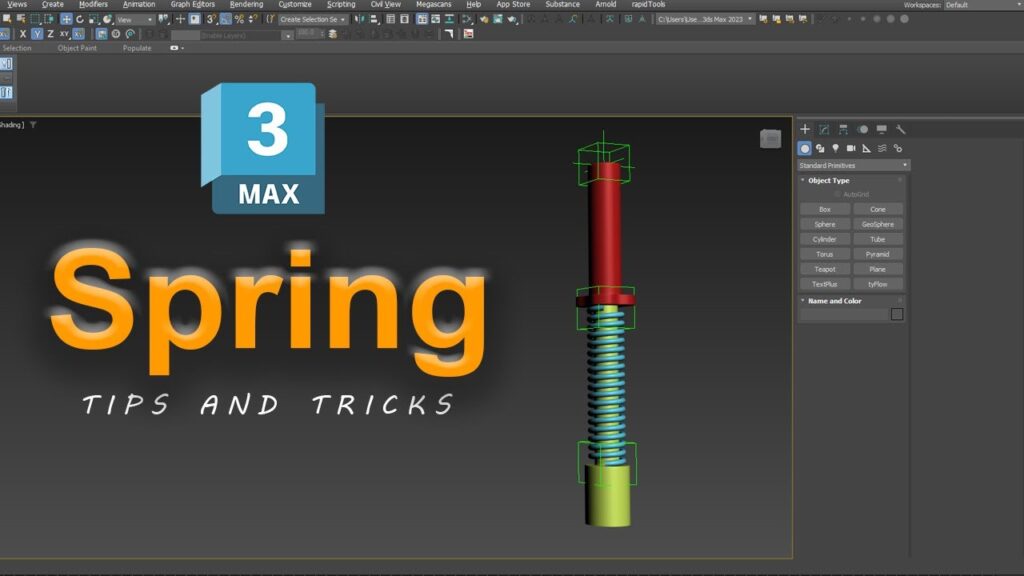
Task: Enable the AutoGrid checkbox
Action: [x=836, y=194]
